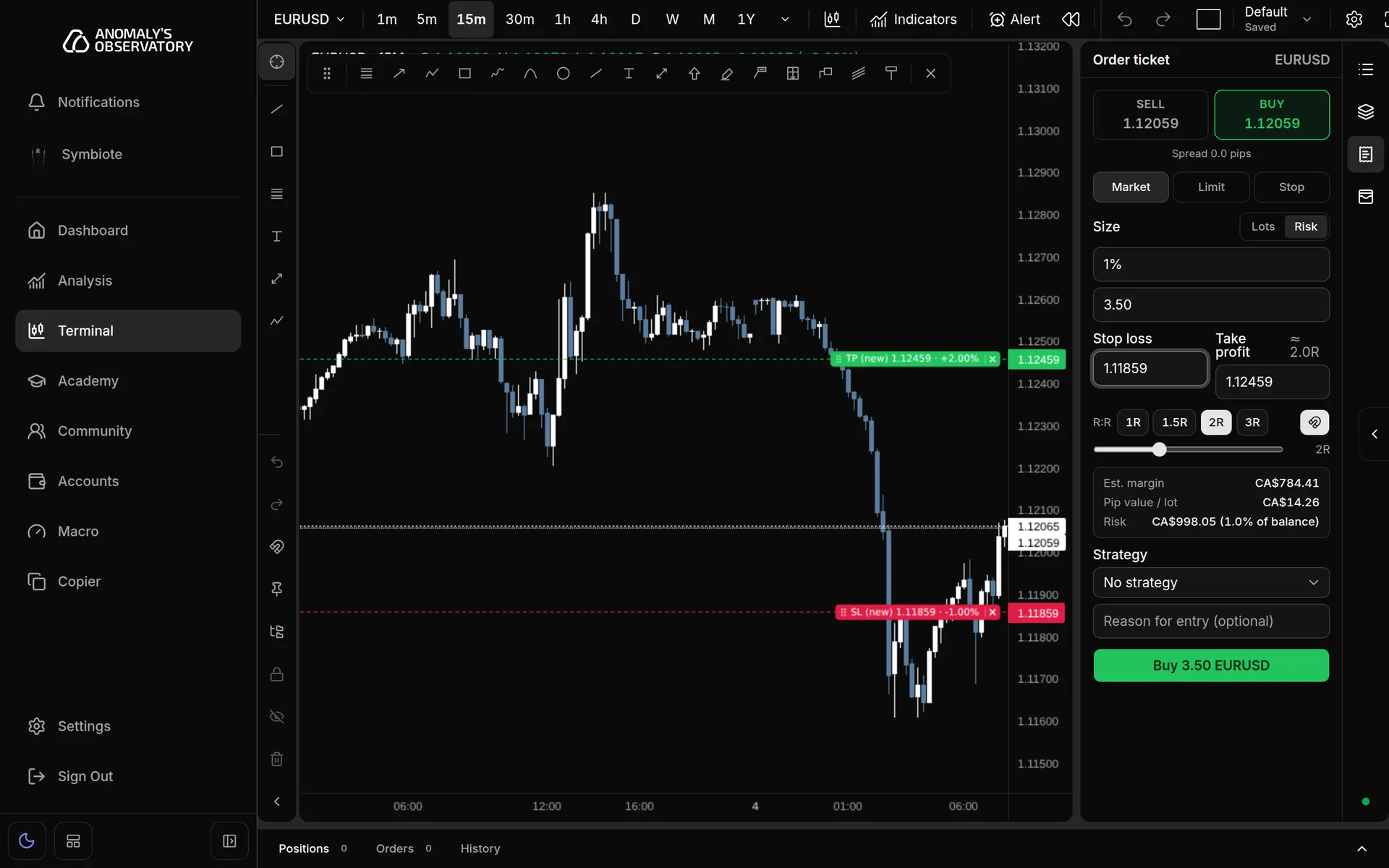The height and width of the screenshot is (868, 1389).
Task: Click the BUY 1.12059 button
Action: pyautogui.click(x=1271, y=114)
